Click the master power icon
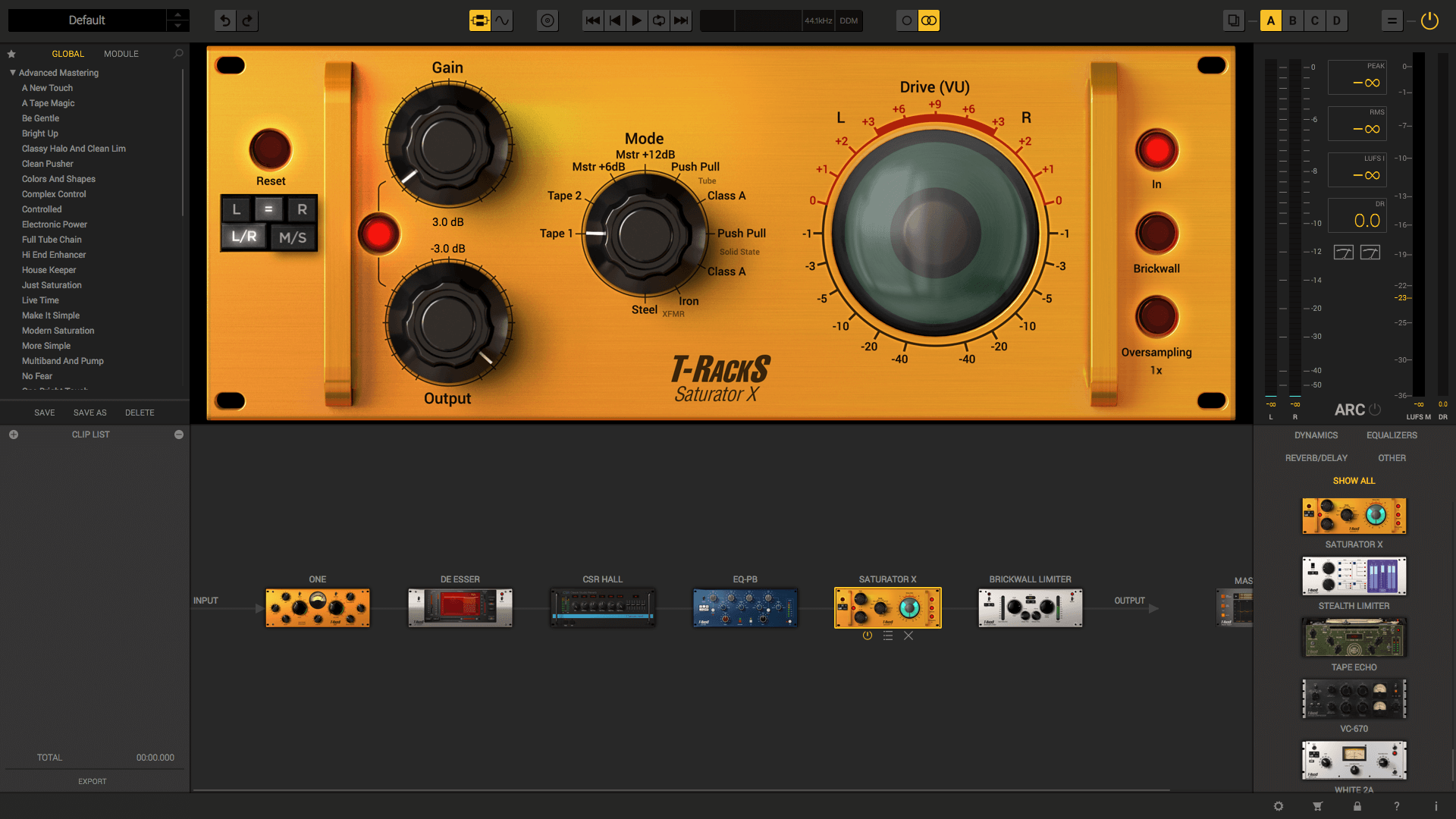The width and height of the screenshot is (1456, 819). coord(1429,20)
